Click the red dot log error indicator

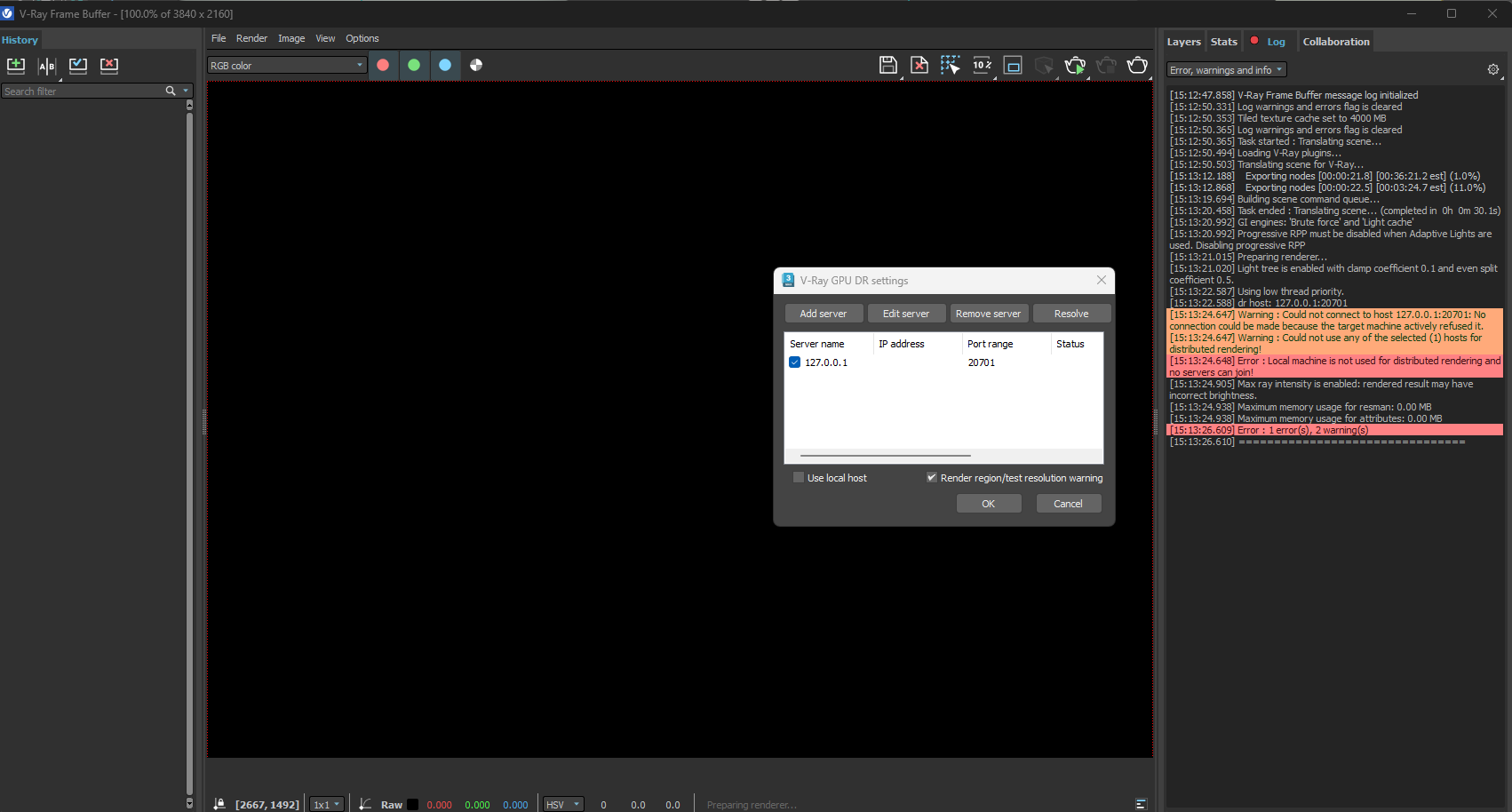[1254, 41]
